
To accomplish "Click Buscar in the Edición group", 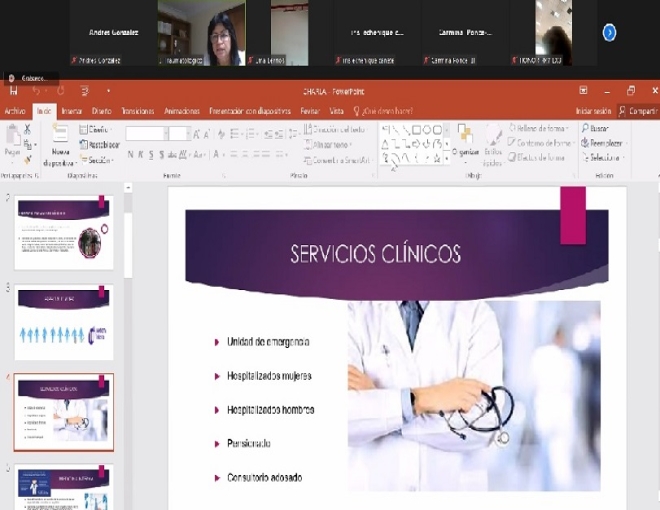I will [595, 128].
